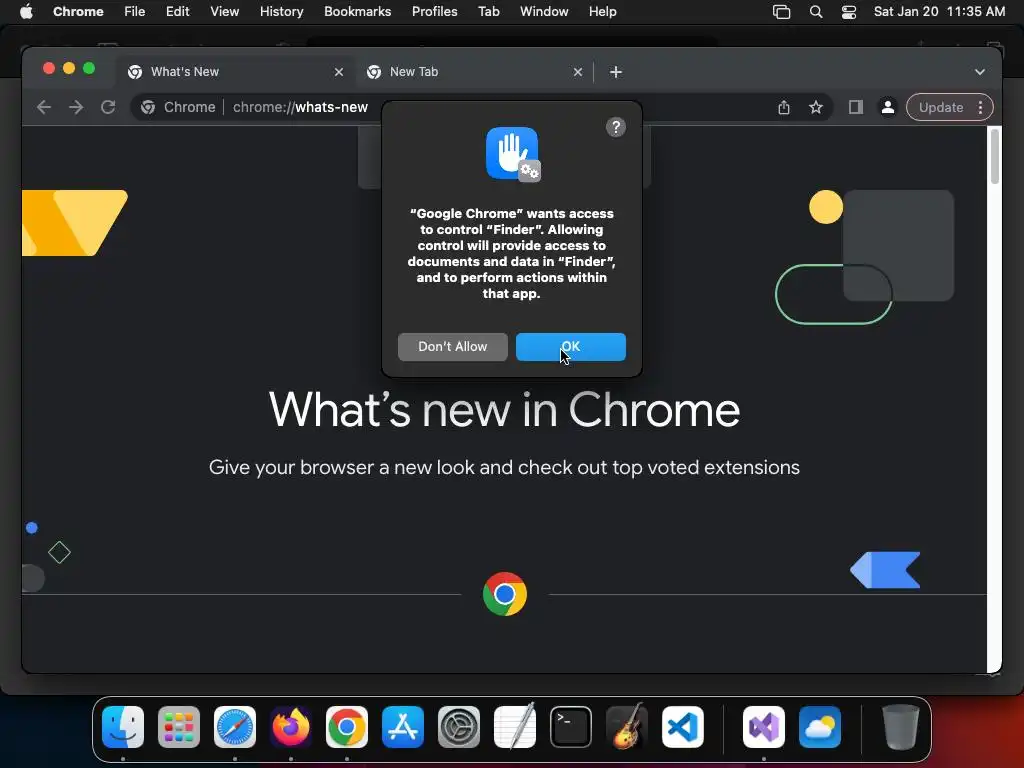1024x768 pixels.
Task: Click the Chrome site info chip
Action: tap(178, 107)
